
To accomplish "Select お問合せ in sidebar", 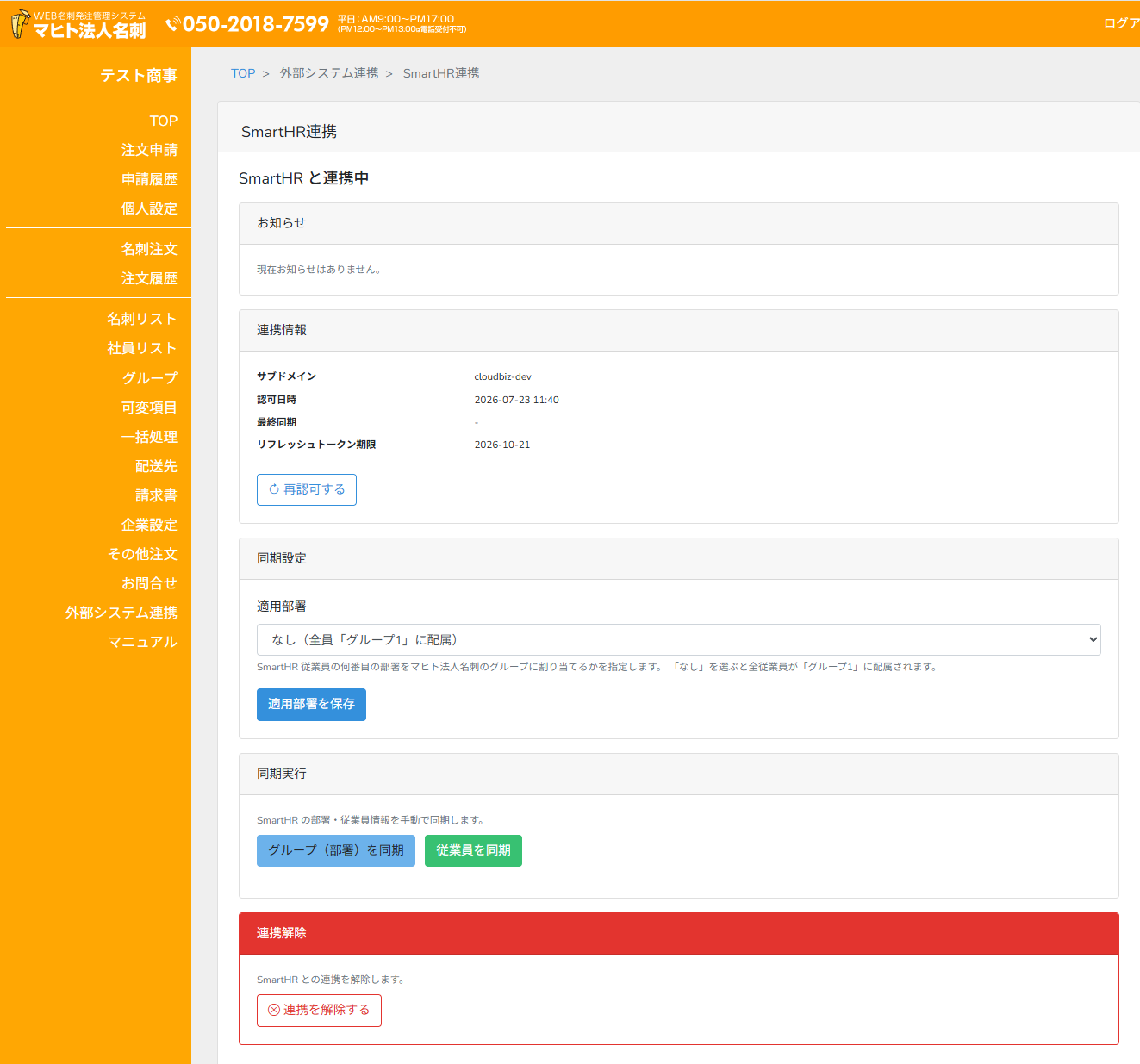I will 149,583.
